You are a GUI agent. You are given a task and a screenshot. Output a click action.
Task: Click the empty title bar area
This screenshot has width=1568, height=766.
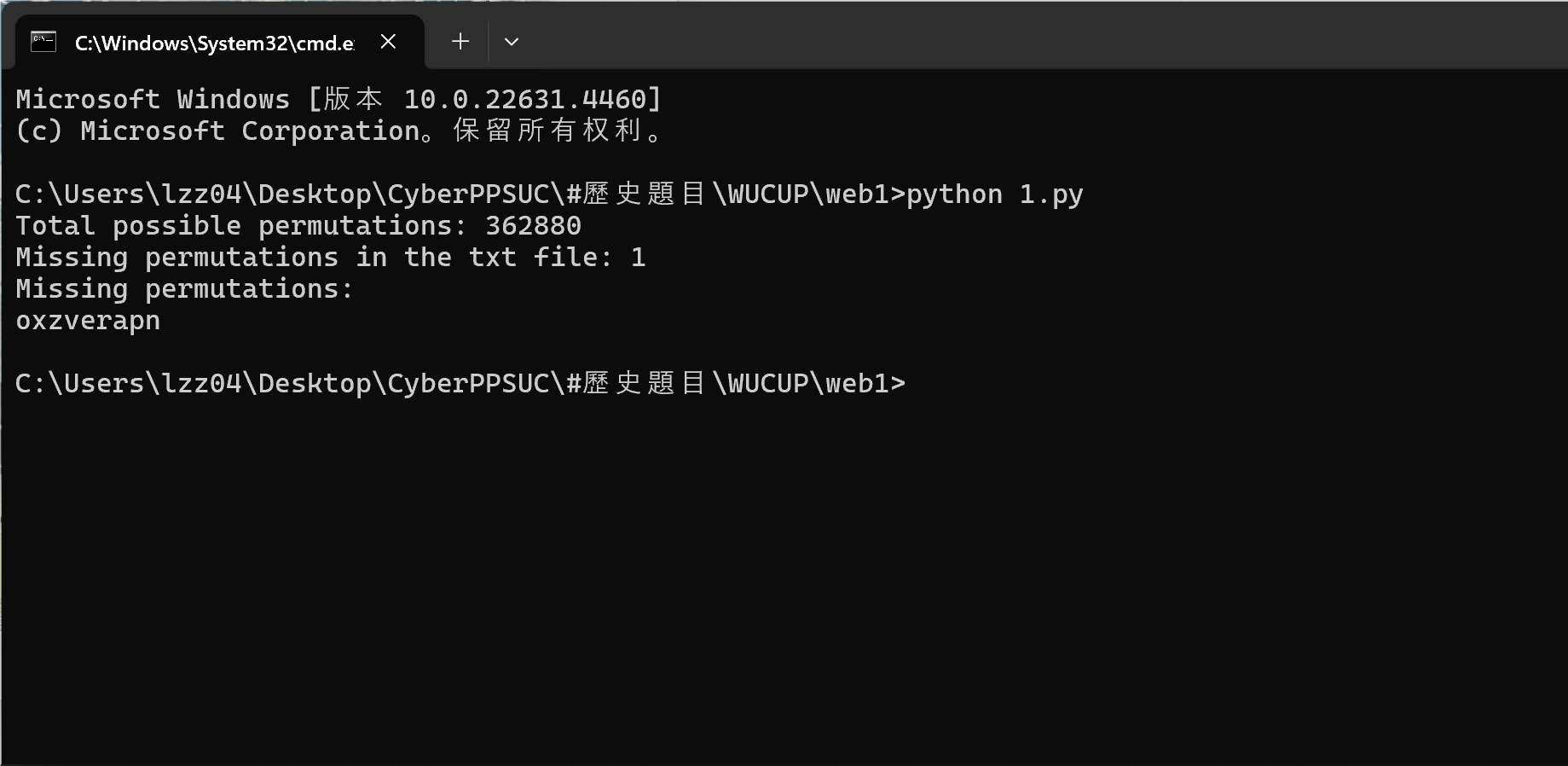click(x=1049, y=34)
